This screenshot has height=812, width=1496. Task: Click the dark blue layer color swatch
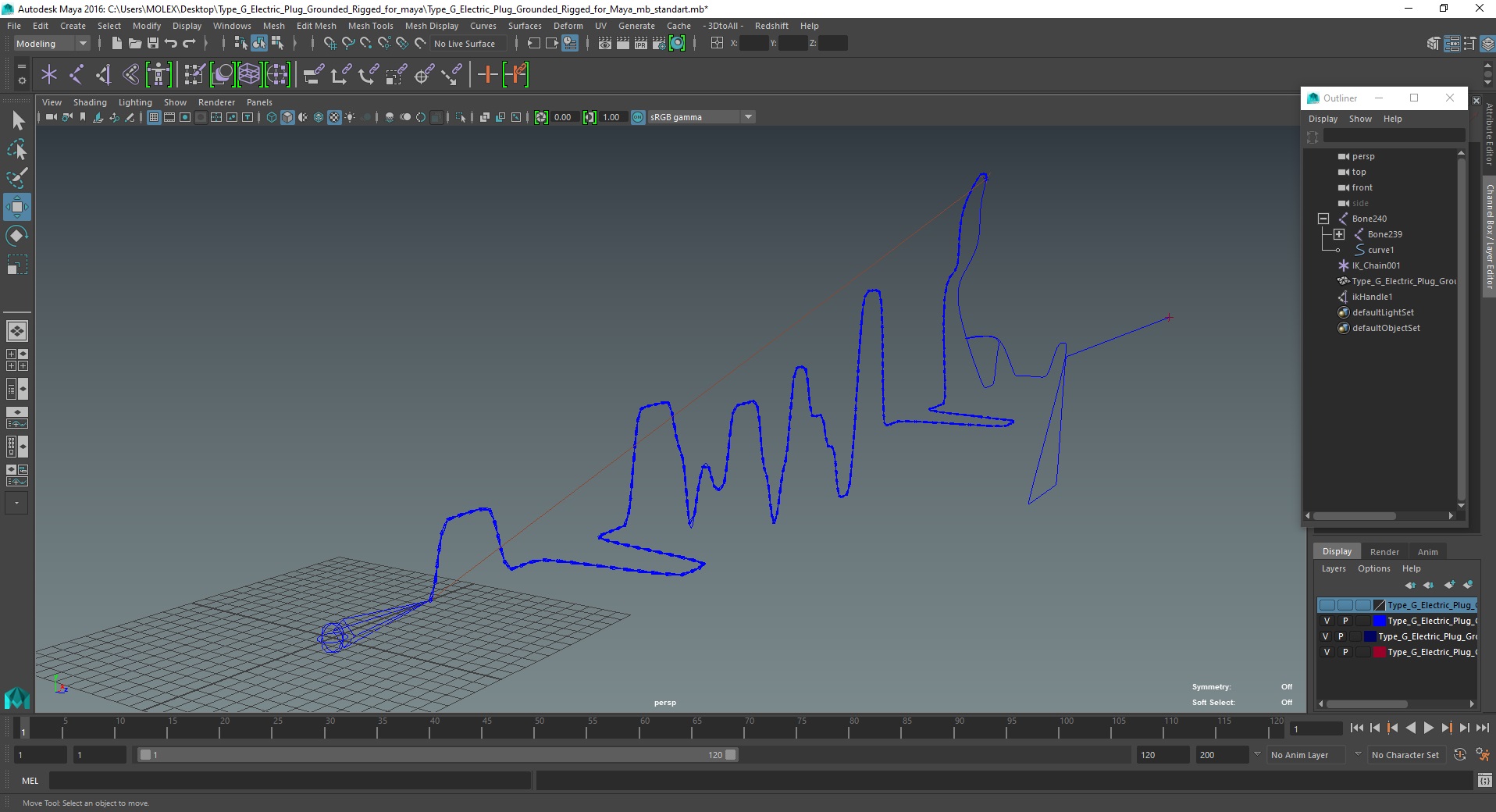point(1370,636)
